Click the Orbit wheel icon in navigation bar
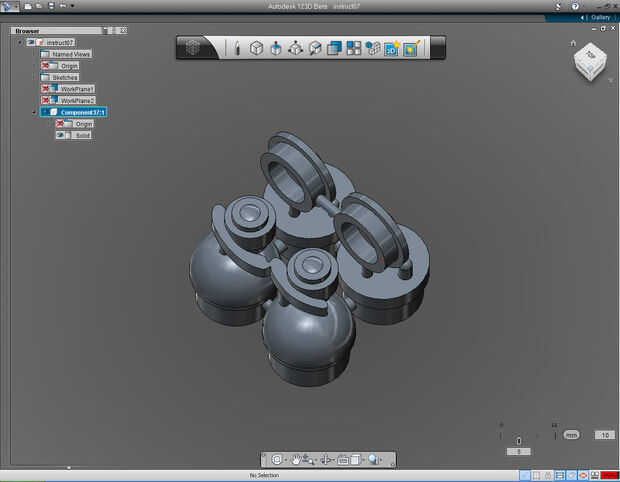The width and height of the screenshot is (620, 482). tap(277, 460)
